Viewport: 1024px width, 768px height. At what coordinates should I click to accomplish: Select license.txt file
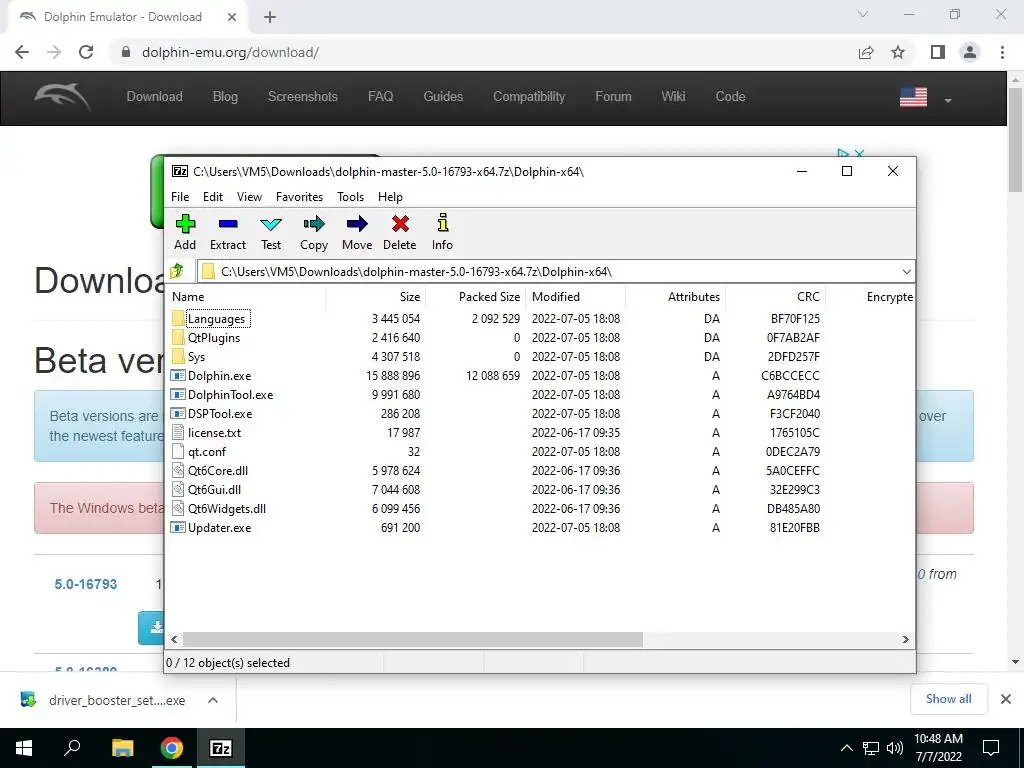pyautogui.click(x=214, y=432)
